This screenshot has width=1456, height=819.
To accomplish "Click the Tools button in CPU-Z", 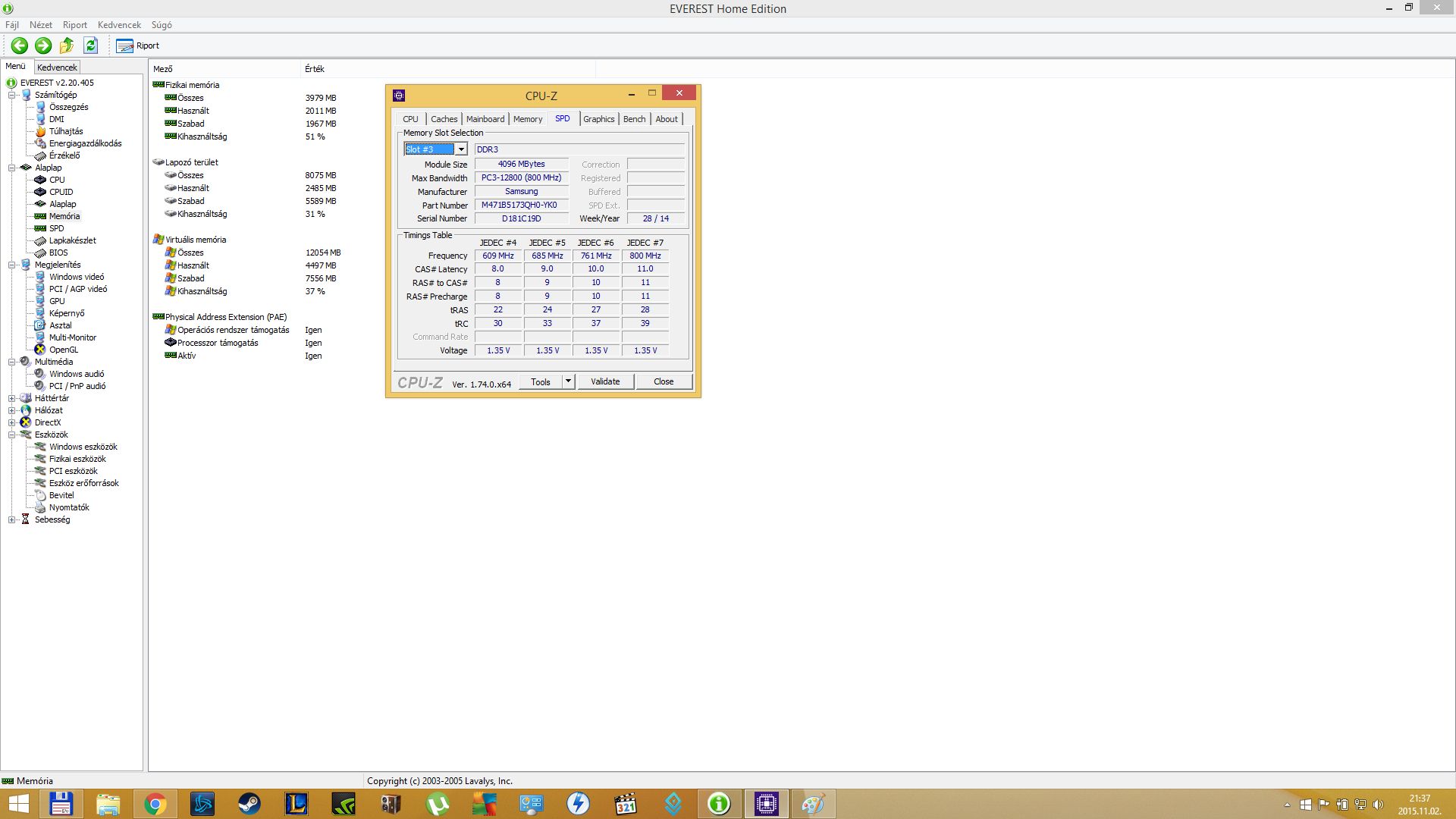I will click(x=541, y=381).
